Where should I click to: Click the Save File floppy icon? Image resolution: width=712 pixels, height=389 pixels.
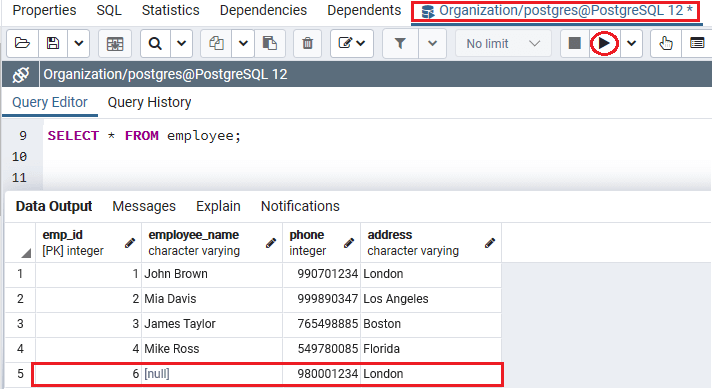coord(53,44)
